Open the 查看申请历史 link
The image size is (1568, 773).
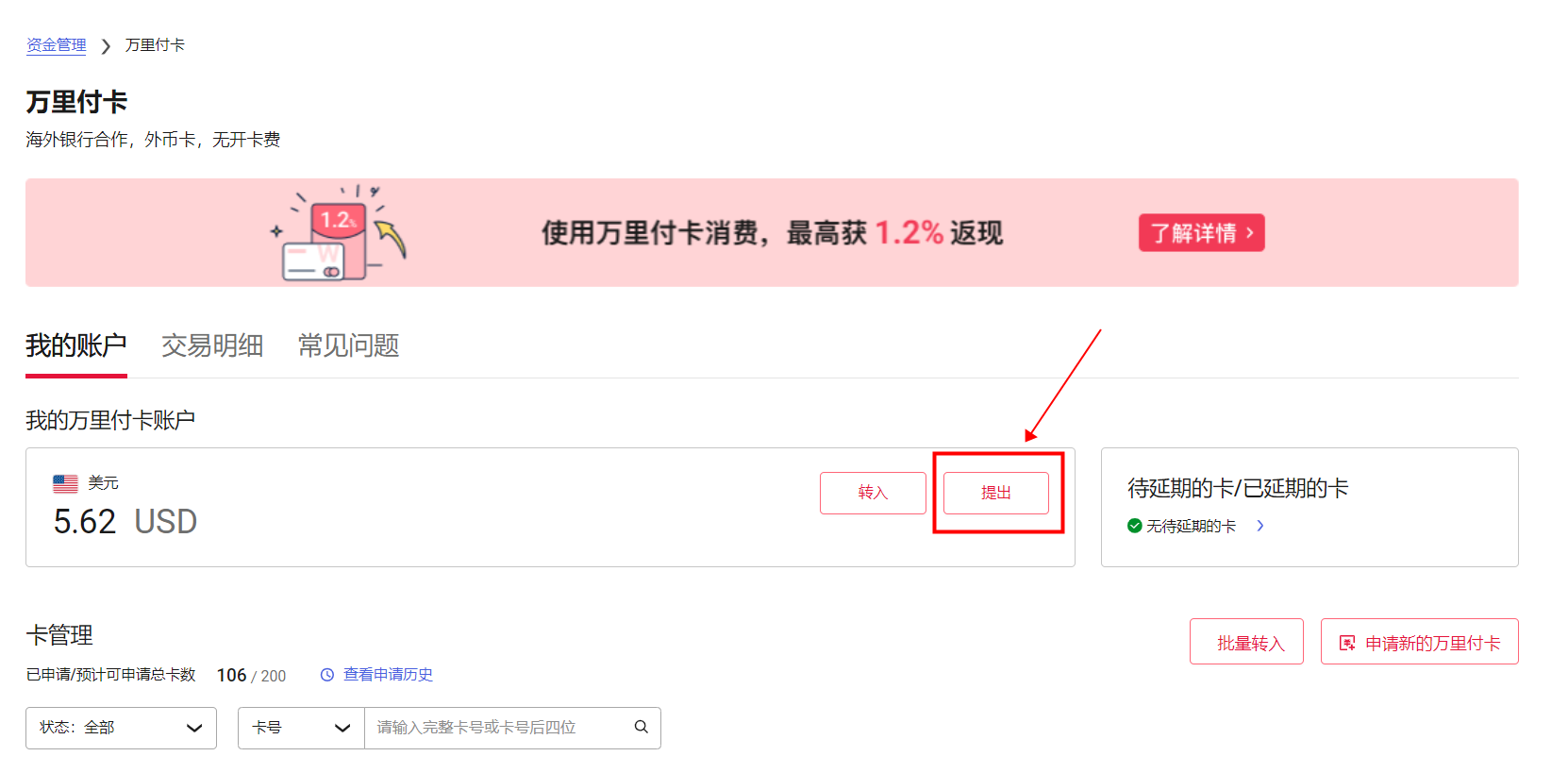coord(388,675)
